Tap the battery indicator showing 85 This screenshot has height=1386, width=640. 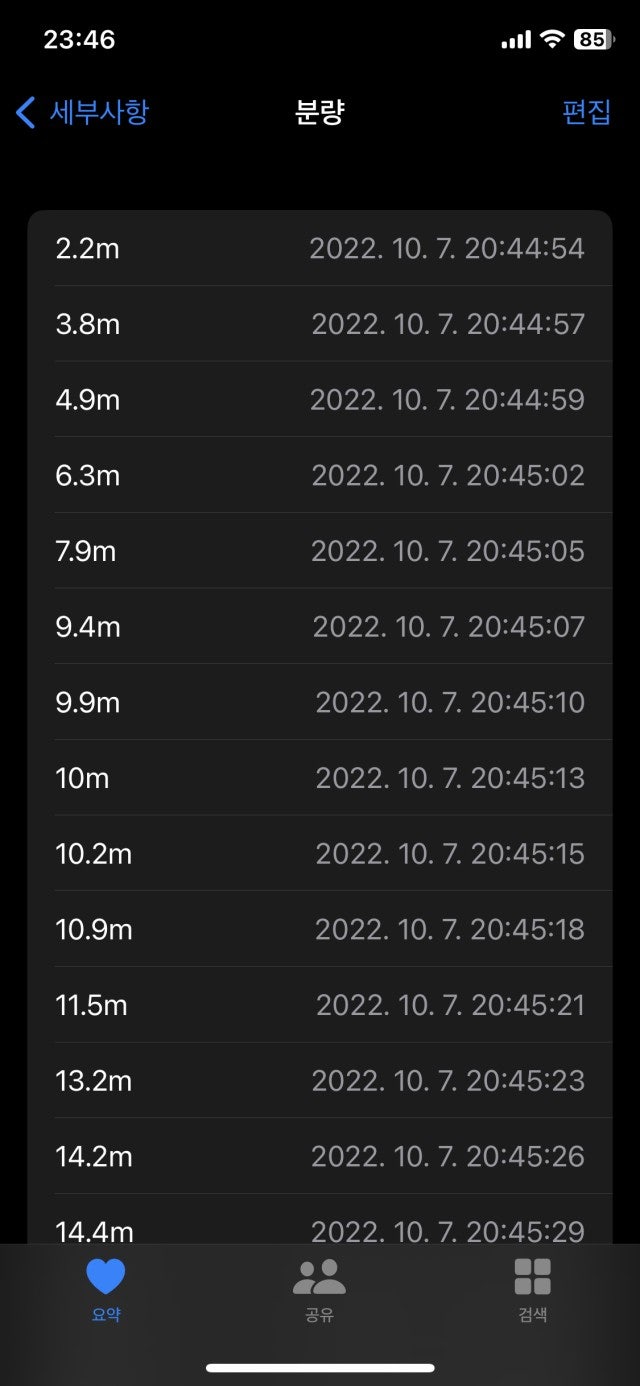point(592,40)
